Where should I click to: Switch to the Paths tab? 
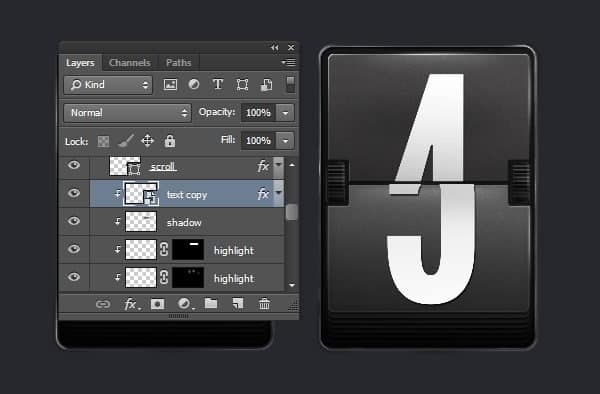tap(178, 63)
